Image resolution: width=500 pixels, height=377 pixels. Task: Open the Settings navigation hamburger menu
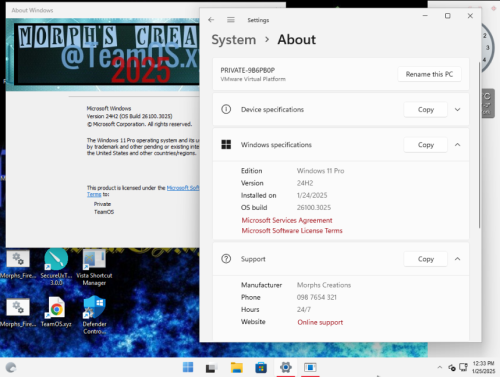click(x=231, y=20)
